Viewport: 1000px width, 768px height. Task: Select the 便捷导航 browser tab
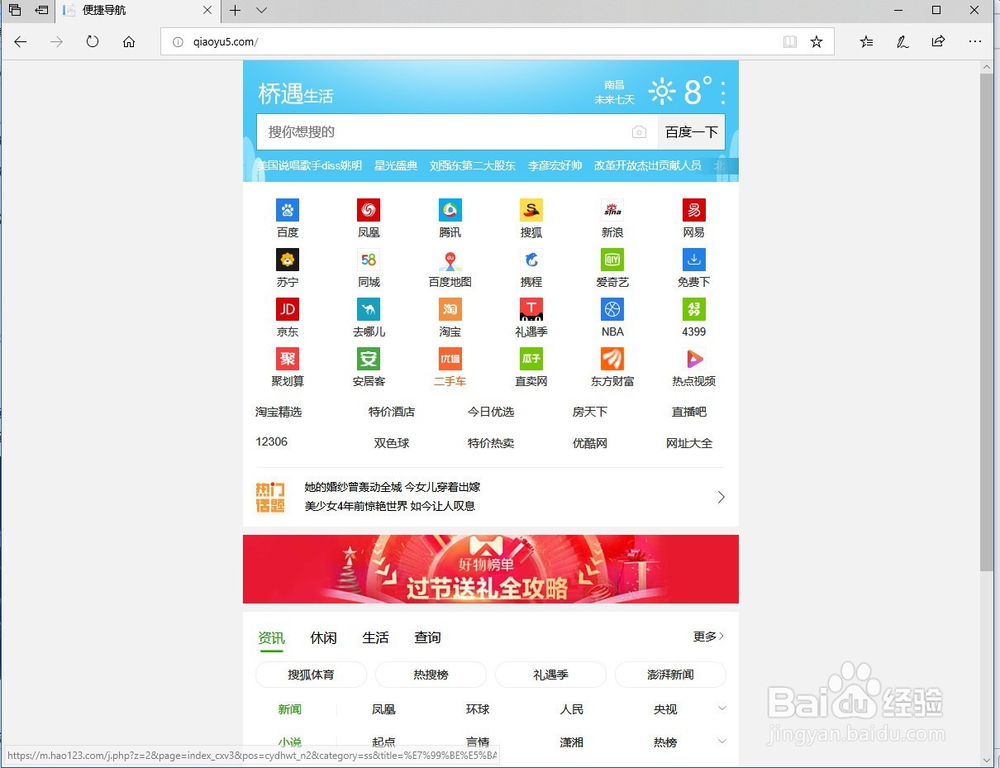pos(137,10)
